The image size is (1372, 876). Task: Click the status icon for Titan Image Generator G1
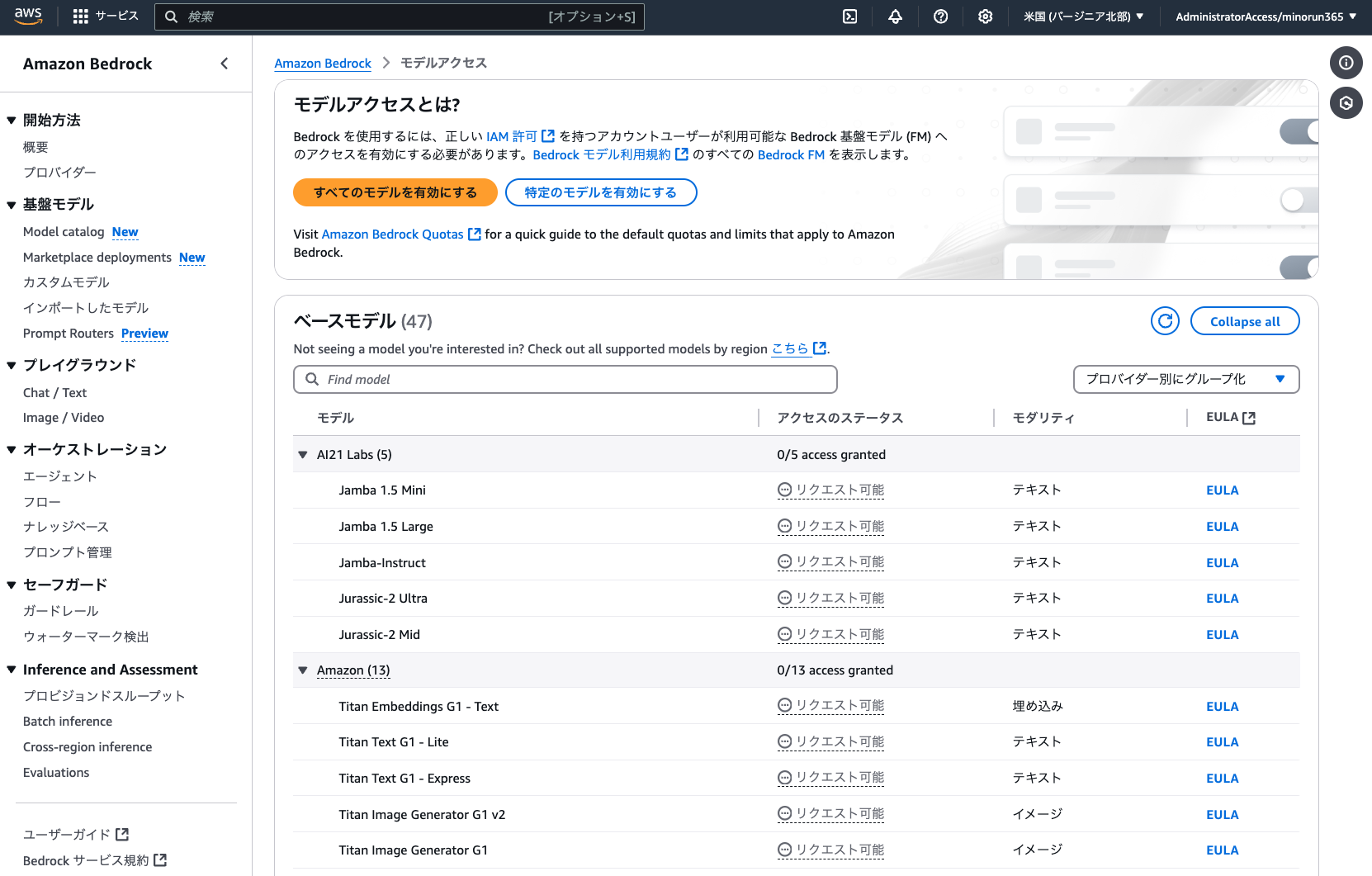[x=784, y=850]
